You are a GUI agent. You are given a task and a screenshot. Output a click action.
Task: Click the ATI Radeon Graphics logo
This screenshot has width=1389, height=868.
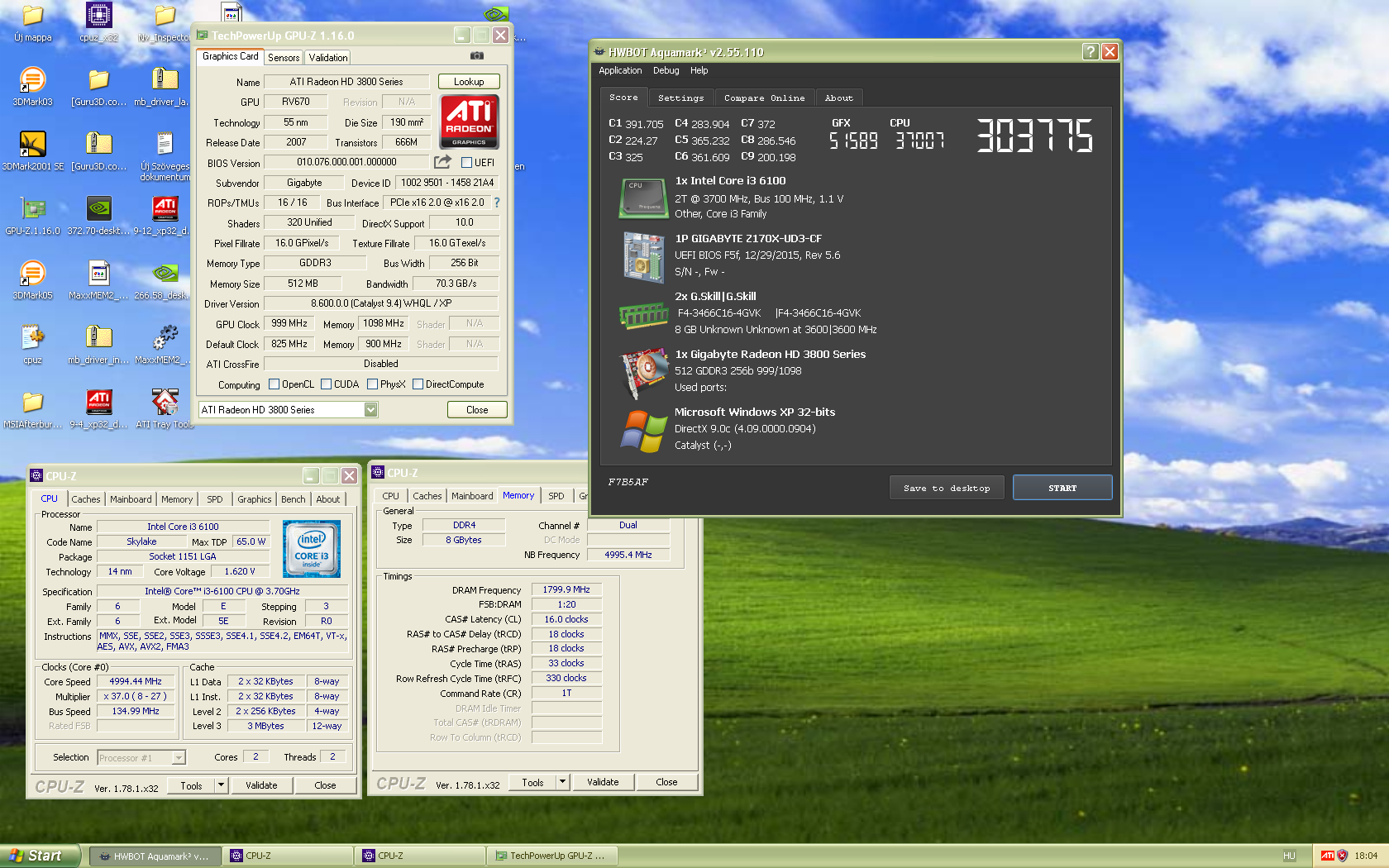click(469, 122)
